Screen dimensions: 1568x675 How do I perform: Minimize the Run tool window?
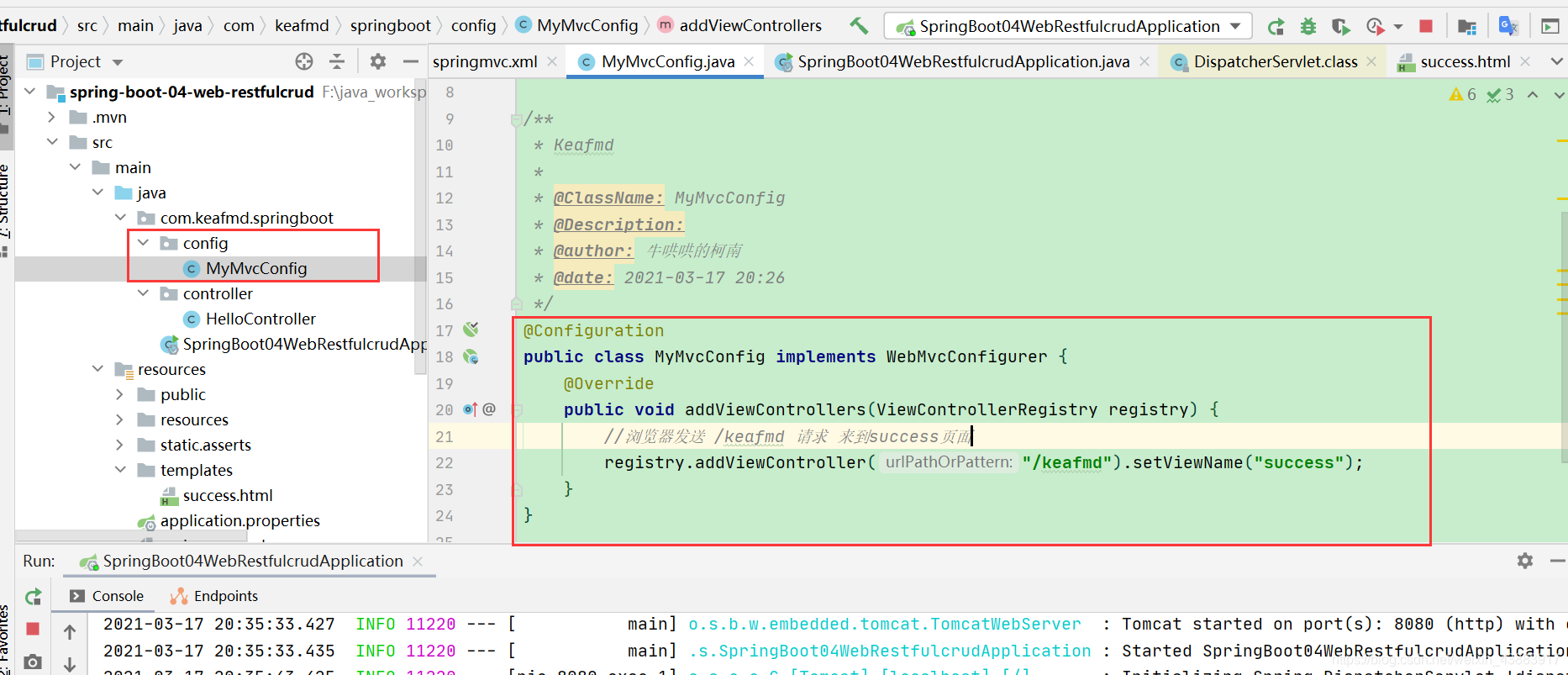(1557, 560)
